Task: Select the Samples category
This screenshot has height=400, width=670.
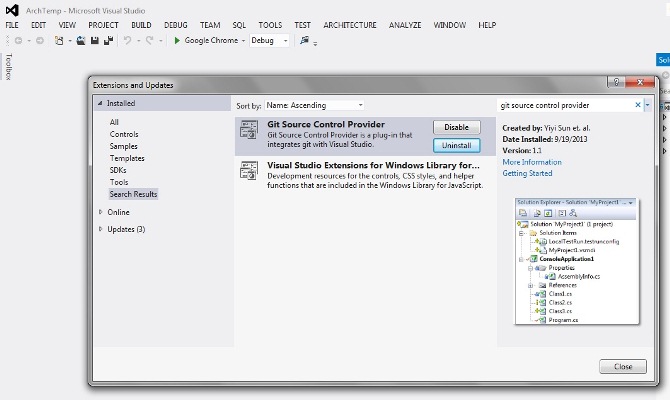Action: pyautogui.click(x=123, y=146)
